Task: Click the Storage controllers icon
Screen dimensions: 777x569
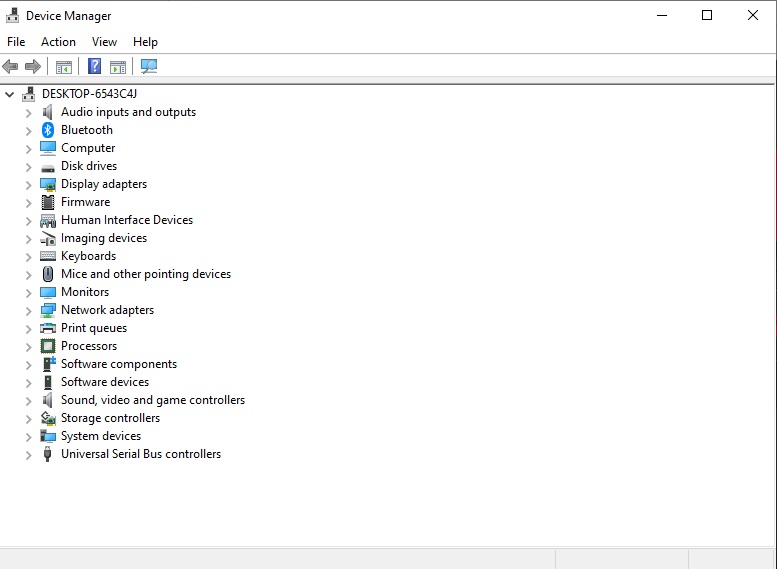Action: point(48,418)
